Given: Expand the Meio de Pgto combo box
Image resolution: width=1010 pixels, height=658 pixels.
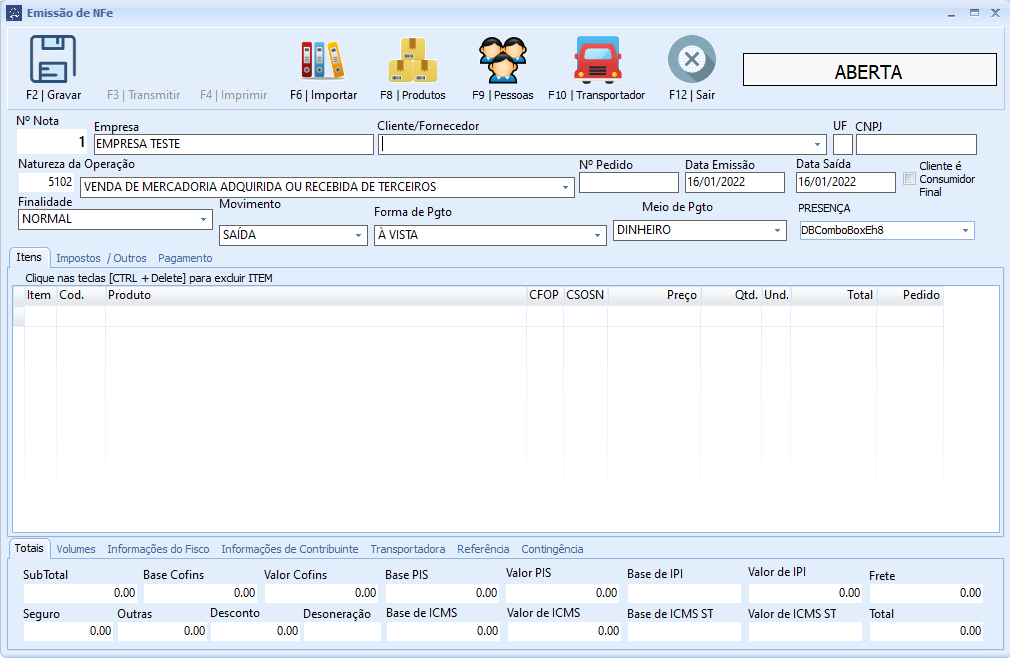Looking at the screenshot, I should click(777, 230).
